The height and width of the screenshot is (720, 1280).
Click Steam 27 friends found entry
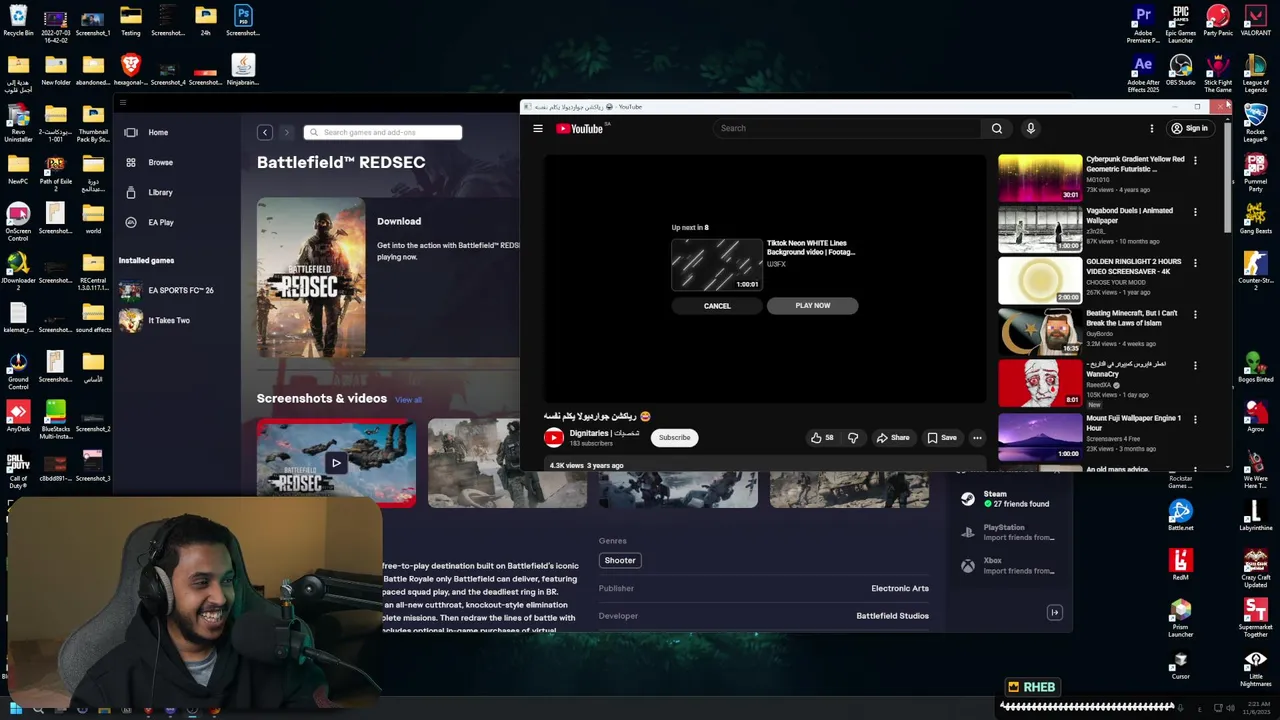[x=1007, y=499]
